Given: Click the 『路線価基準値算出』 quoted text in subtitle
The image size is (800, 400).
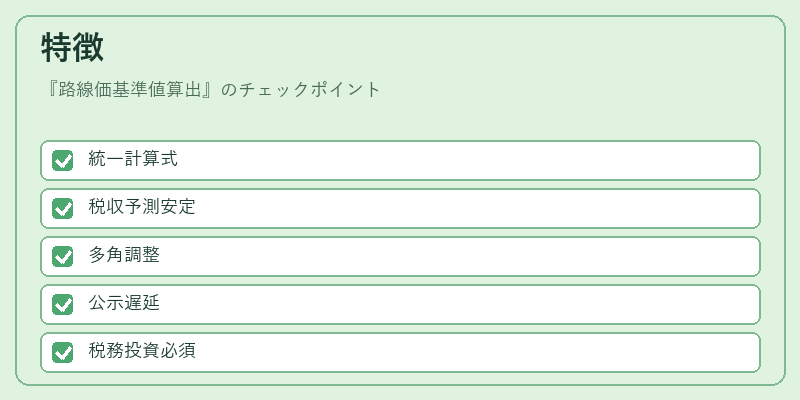Looking at the screenshot, I should click(131, 90).
